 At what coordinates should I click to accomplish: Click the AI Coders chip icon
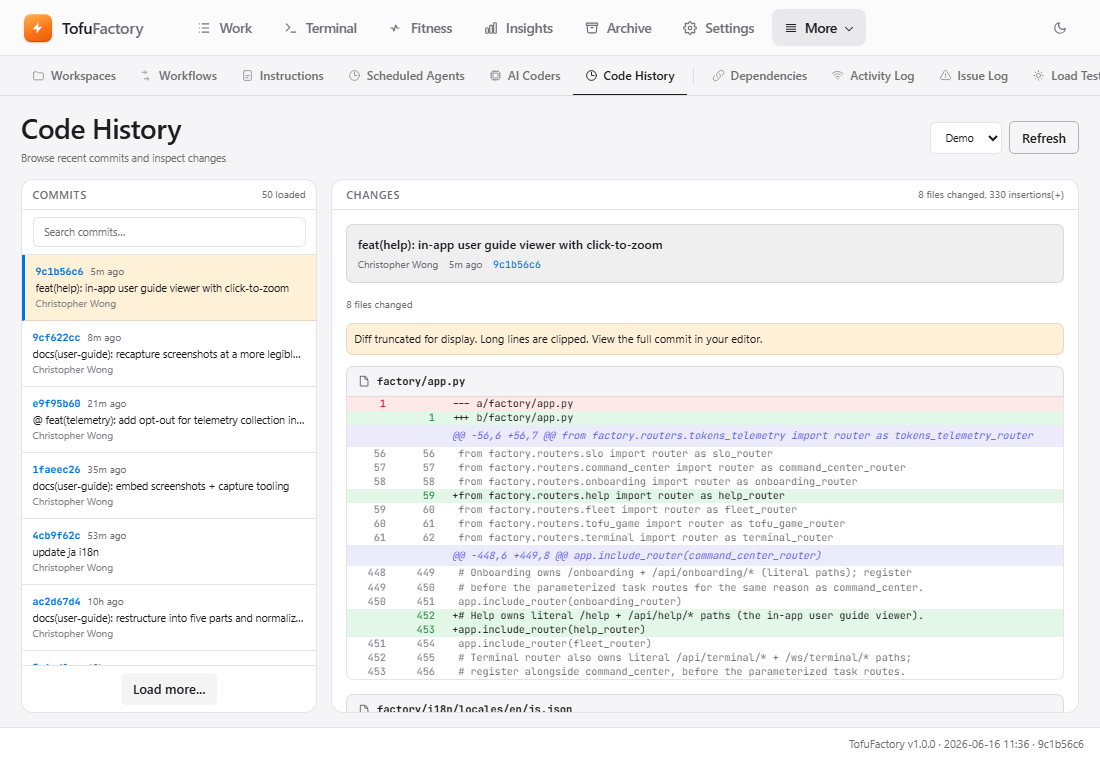click(495, 76)
